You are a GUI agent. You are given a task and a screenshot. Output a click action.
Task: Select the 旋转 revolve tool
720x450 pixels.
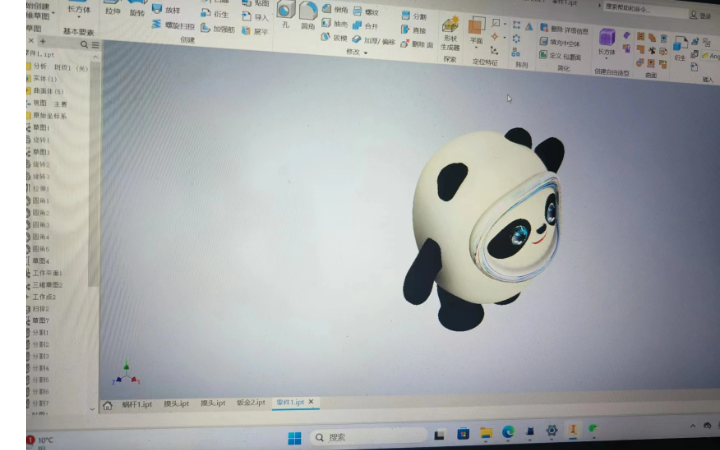coord(137,8)
